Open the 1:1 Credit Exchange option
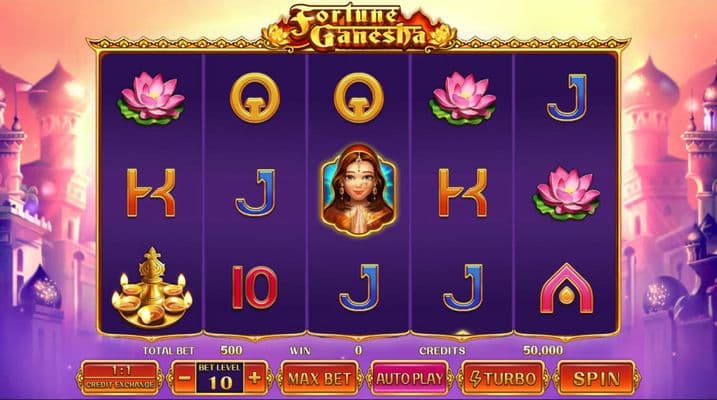 [120, 378]
